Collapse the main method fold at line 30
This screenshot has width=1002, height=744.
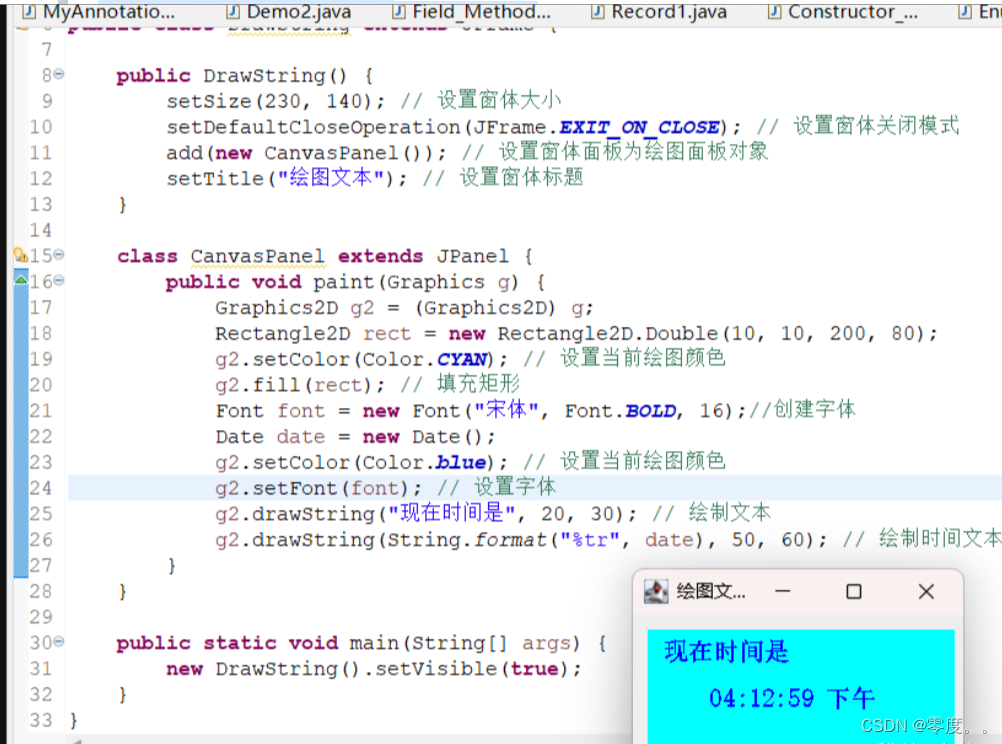tap(57, 642)
